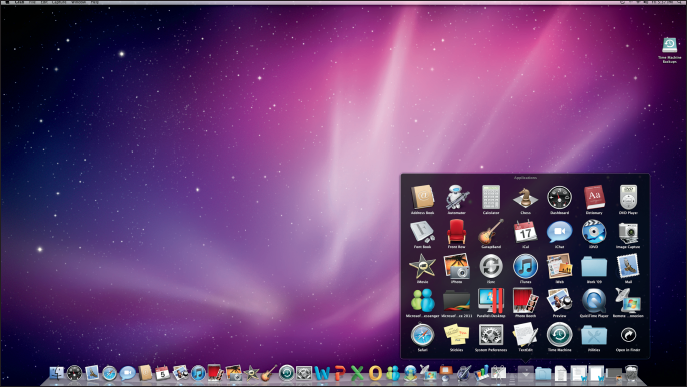The height and width of the screenshot is (387, 687).
Task: Open iCal calendar icon in the Dock
Action: point(163,373)
